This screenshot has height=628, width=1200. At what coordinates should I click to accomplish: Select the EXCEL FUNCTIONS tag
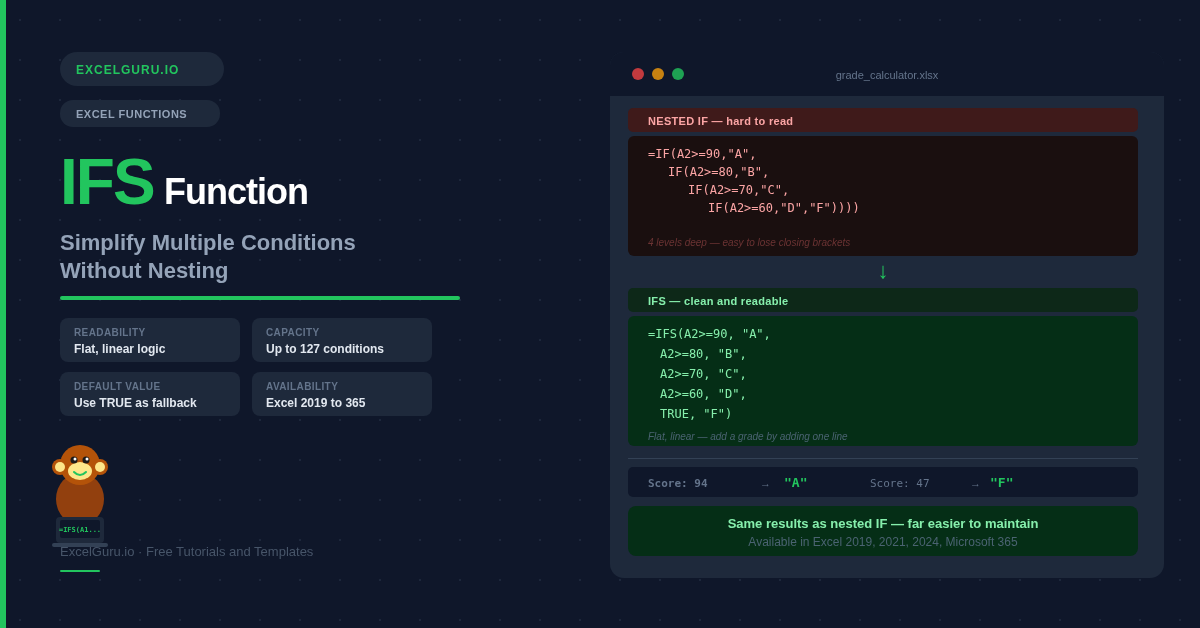139,114
